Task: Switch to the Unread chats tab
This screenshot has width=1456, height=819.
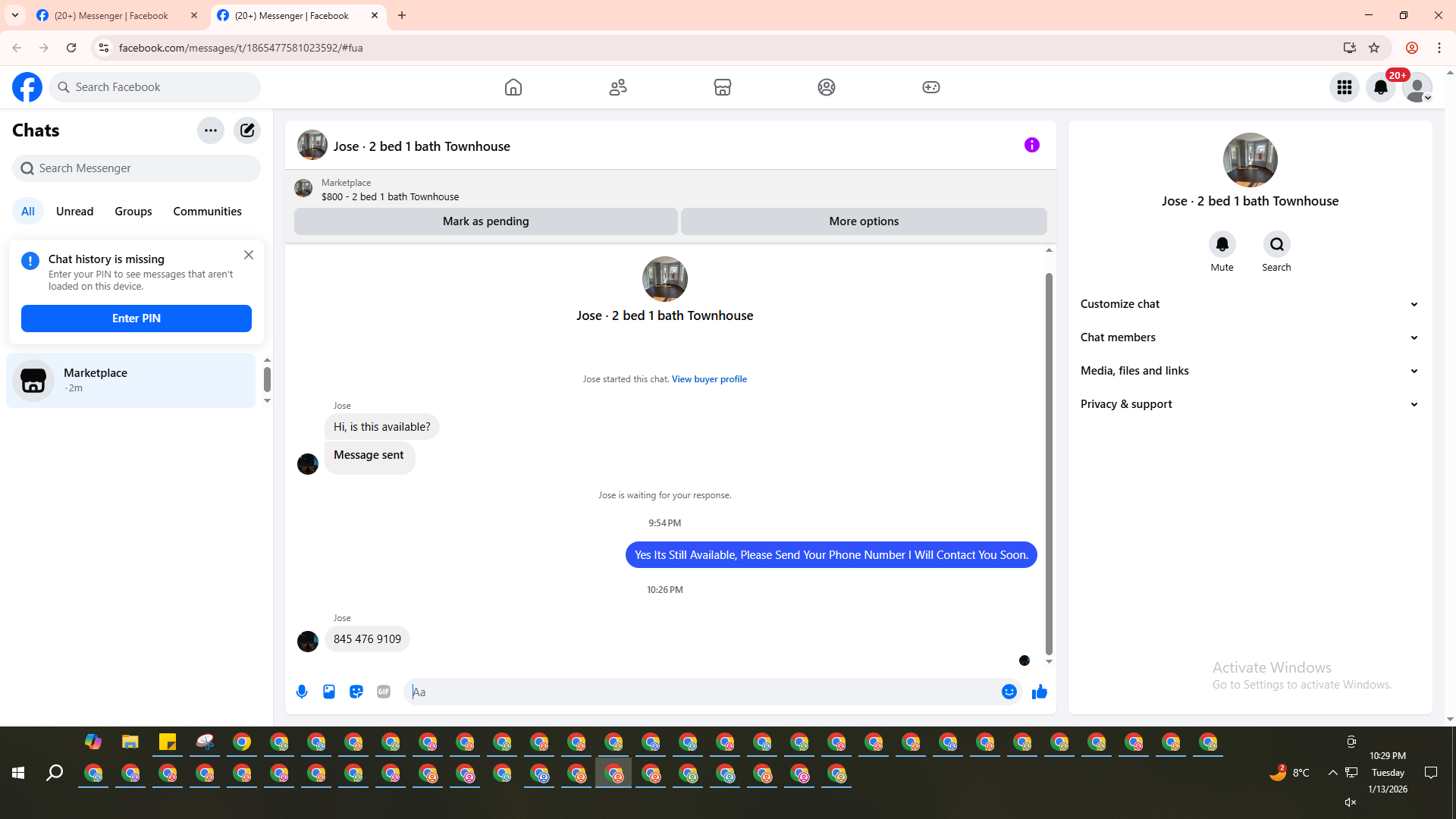Action: pos(74,212)
